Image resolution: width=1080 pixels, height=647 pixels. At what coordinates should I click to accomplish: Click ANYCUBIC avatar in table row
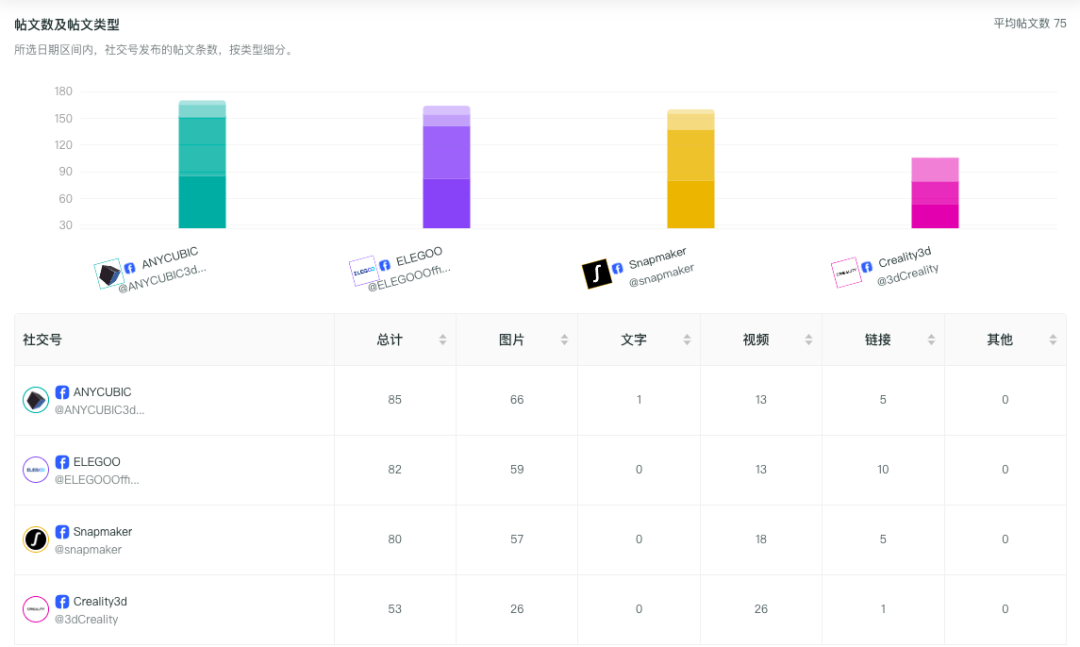(x=36, y=400)
